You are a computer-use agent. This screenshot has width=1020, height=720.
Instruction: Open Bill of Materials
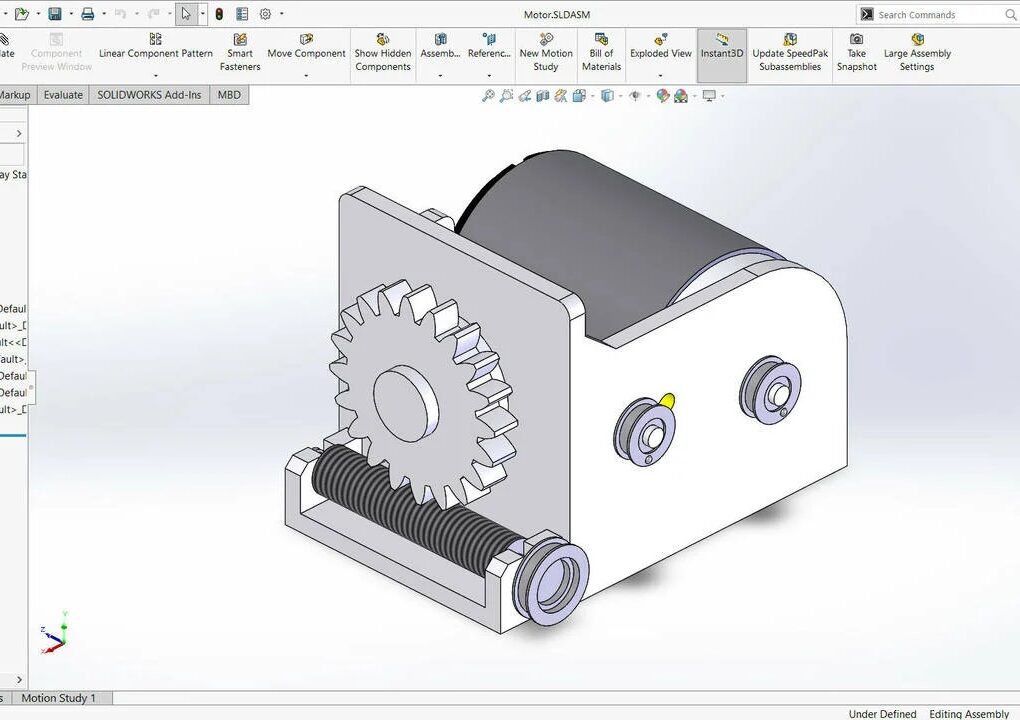tap(601, 53)
